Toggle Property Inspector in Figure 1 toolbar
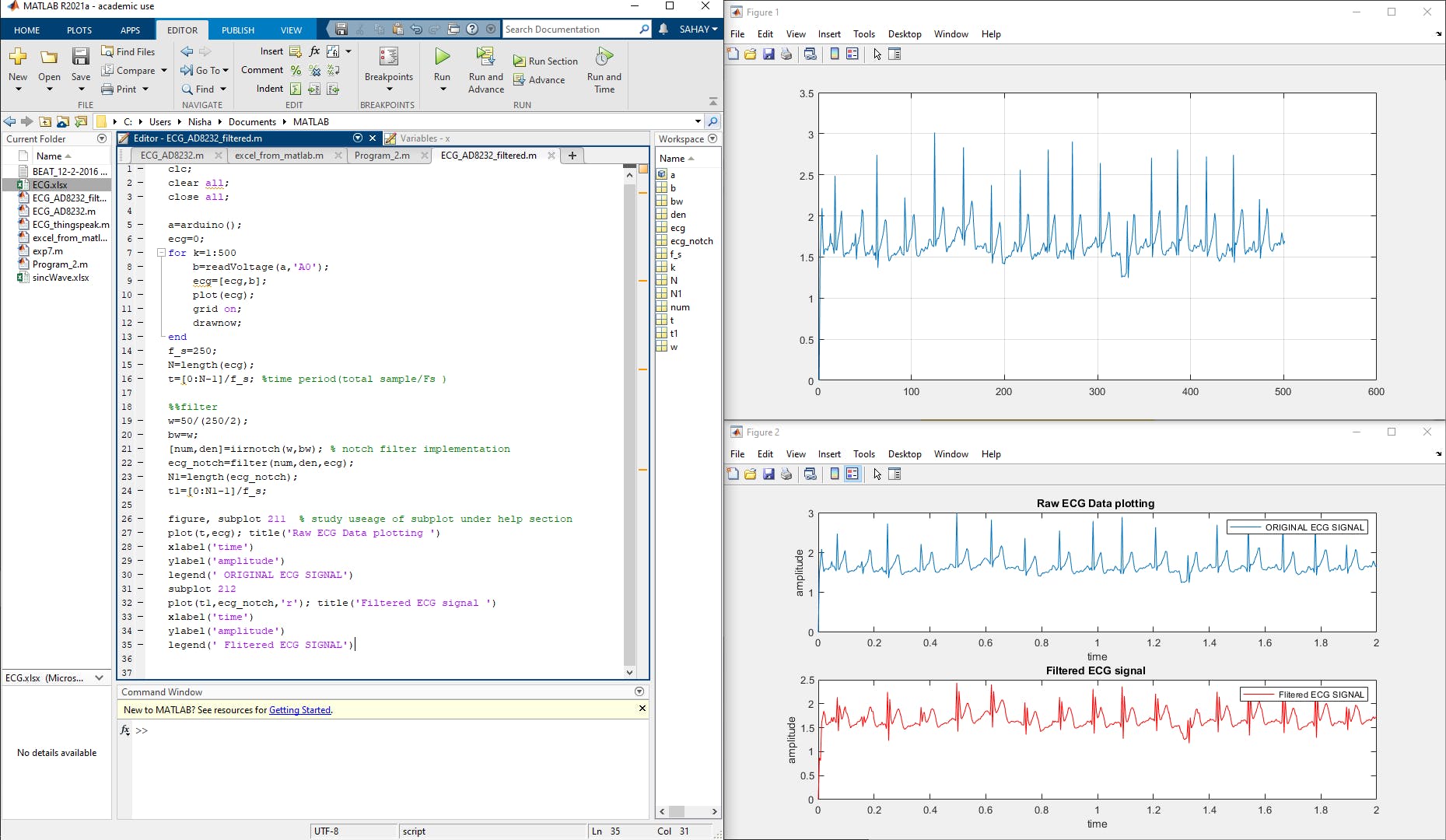This screenshot has width=1446, height=840. click(x=895, y=54)
